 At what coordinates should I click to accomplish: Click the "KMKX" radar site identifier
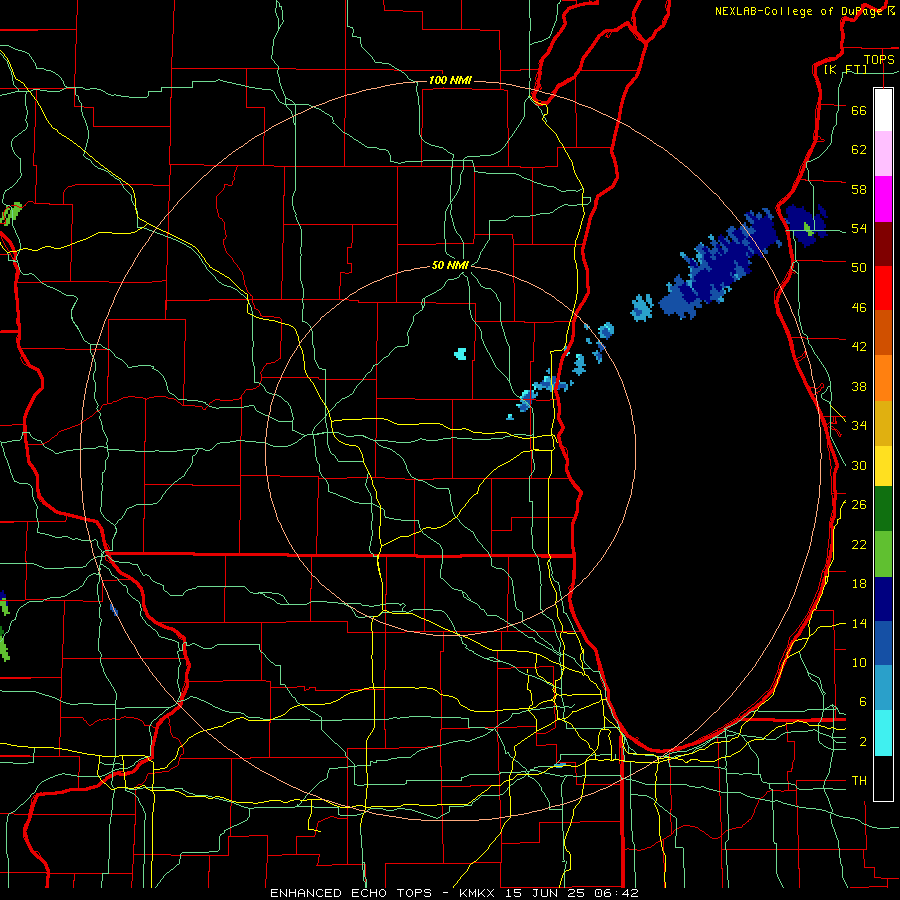pyautogui.click(x=478, y=893)
